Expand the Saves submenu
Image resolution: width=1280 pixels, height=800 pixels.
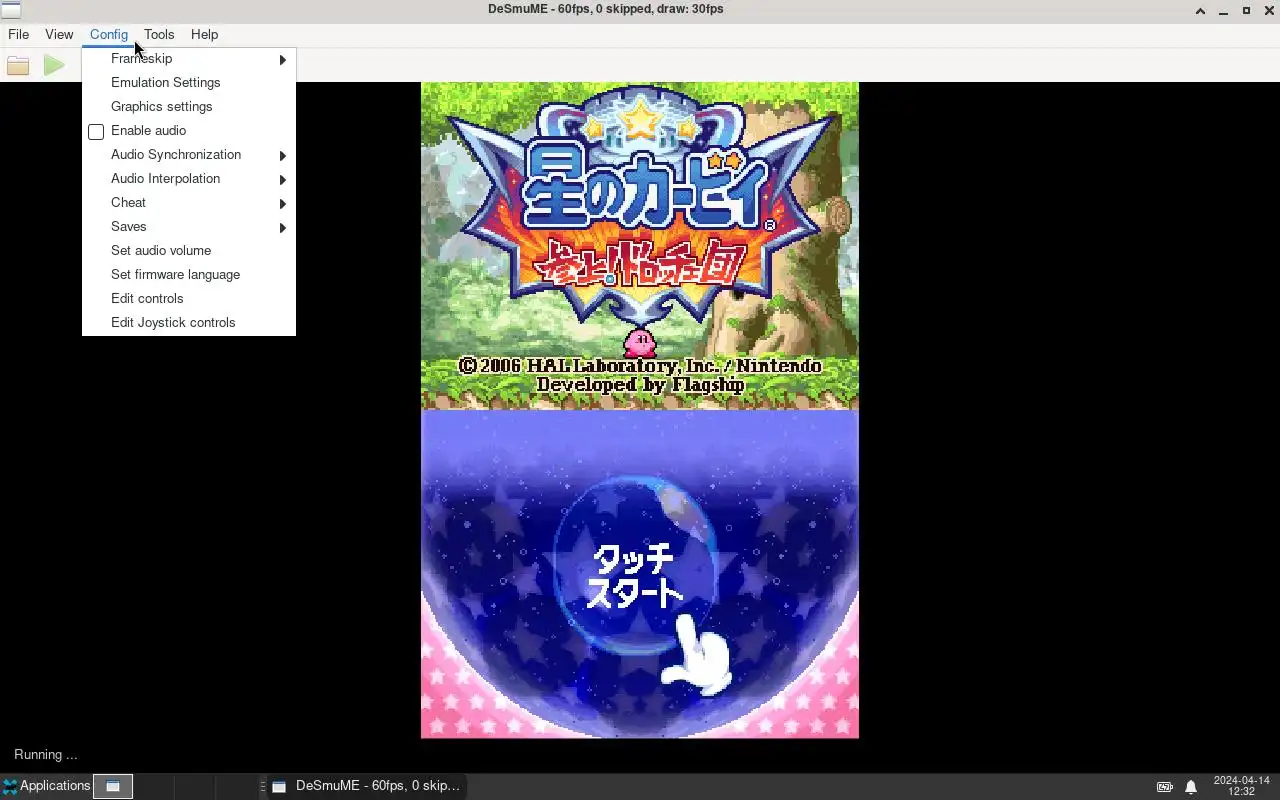pyautogui.click(x=189, y=227)
